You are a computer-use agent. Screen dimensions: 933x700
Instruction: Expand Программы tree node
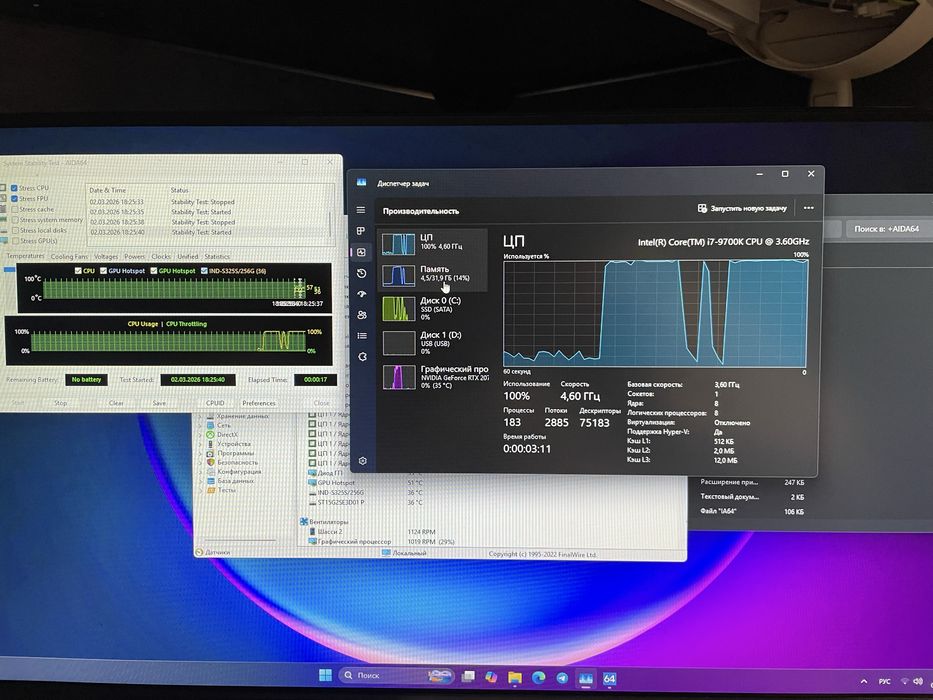(201, 453)
